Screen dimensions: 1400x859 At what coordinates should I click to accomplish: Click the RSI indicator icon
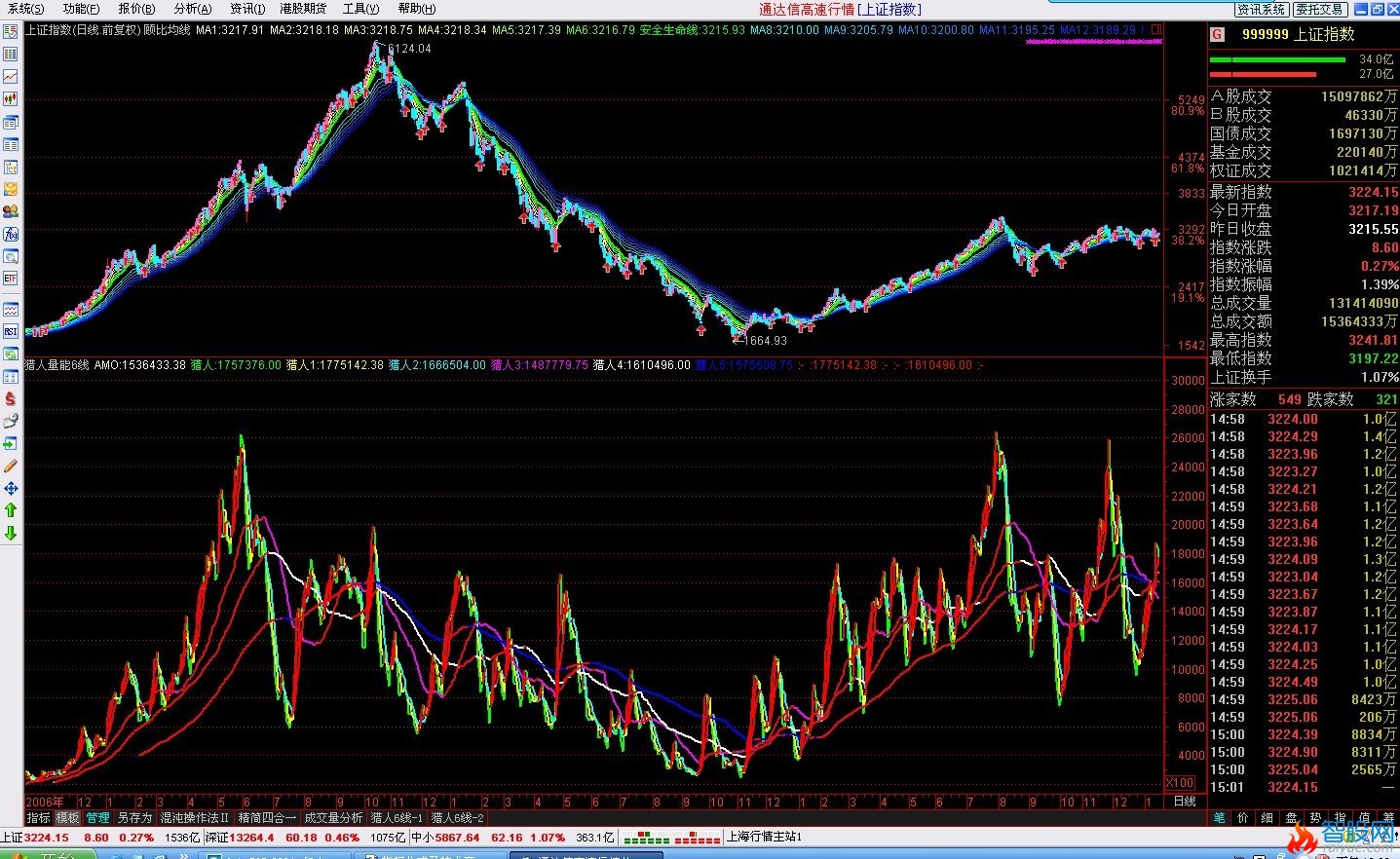[x=11, y=332]
